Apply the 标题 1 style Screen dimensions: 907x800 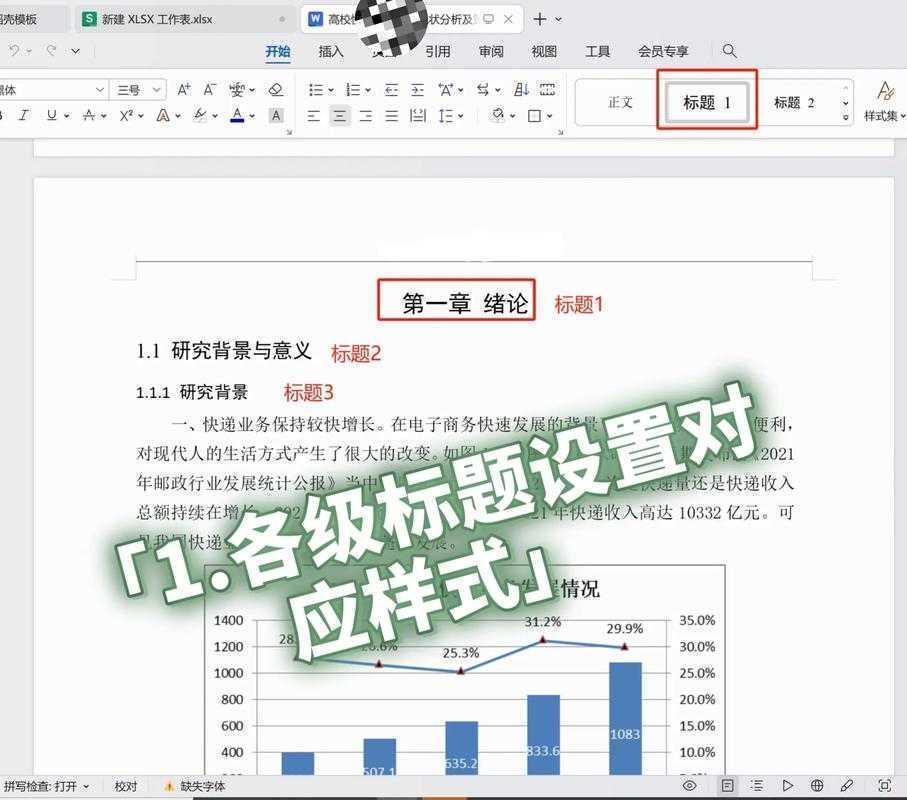[x=705, y=101]
